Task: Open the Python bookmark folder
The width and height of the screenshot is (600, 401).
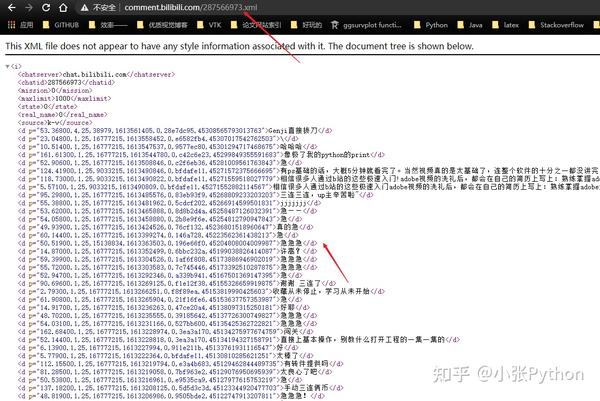Action: tap(430, 25)
